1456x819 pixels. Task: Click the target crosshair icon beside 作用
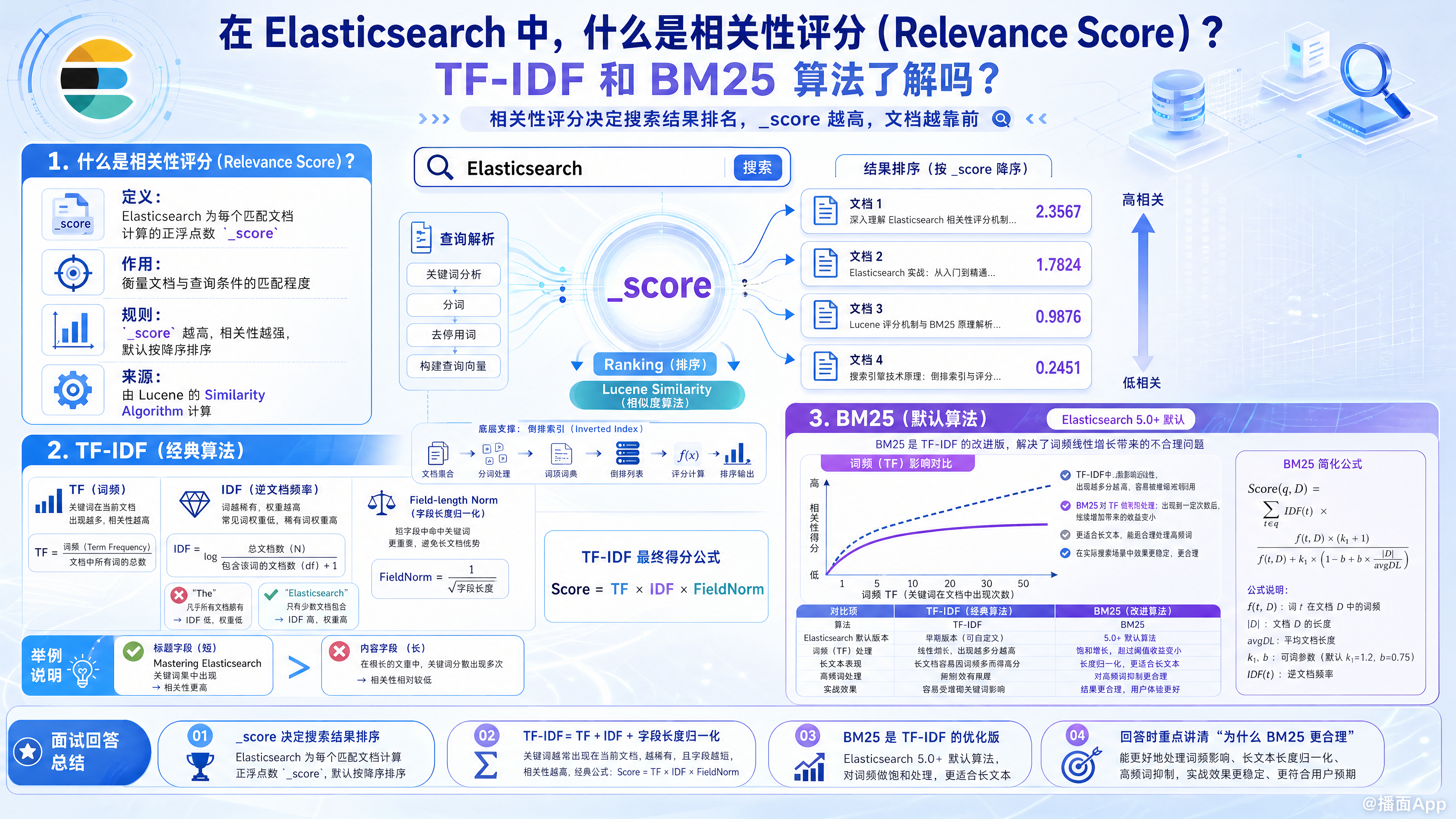pyautogui.click(x=73, y=273)
